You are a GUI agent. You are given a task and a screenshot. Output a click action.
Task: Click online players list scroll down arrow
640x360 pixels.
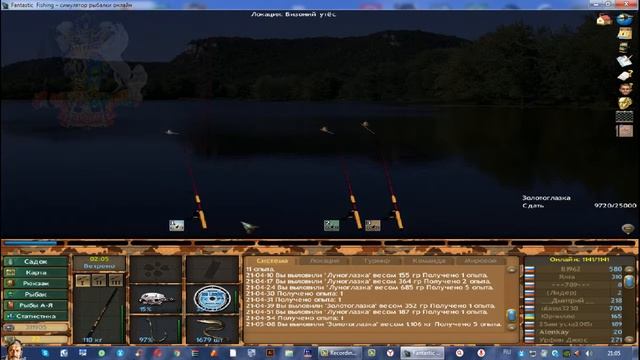click(x=629, y=339)
